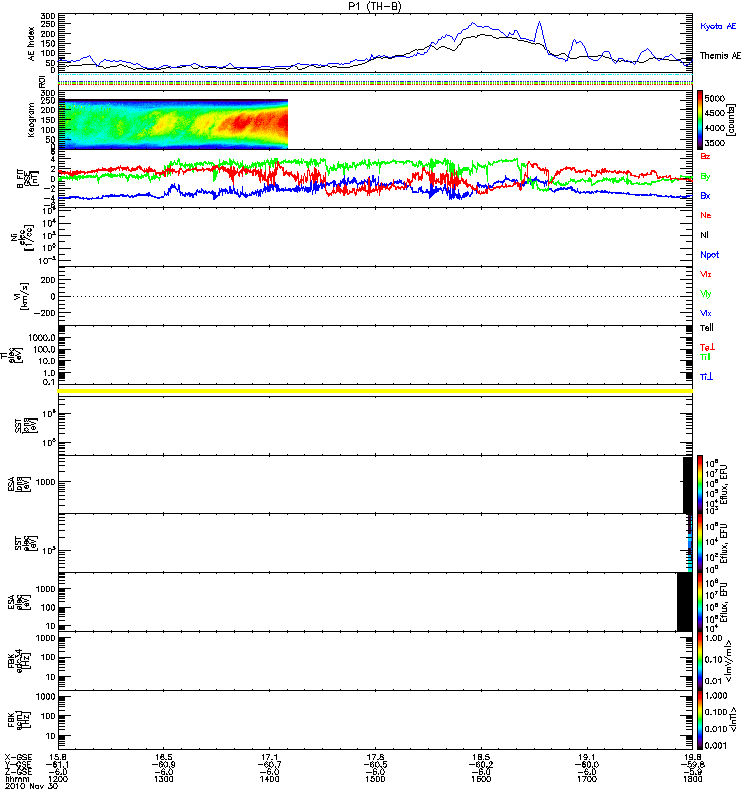This screenshot has width=750, height=800.
Task: Click the dotted zero line in the Vi panel
Action: point(376,296)
